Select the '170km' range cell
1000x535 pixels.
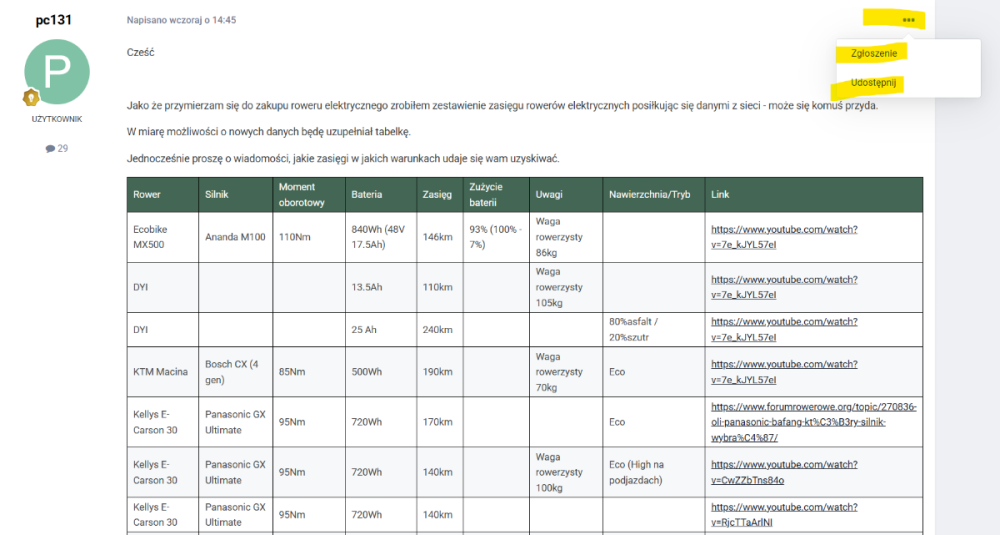coord(439,422)
